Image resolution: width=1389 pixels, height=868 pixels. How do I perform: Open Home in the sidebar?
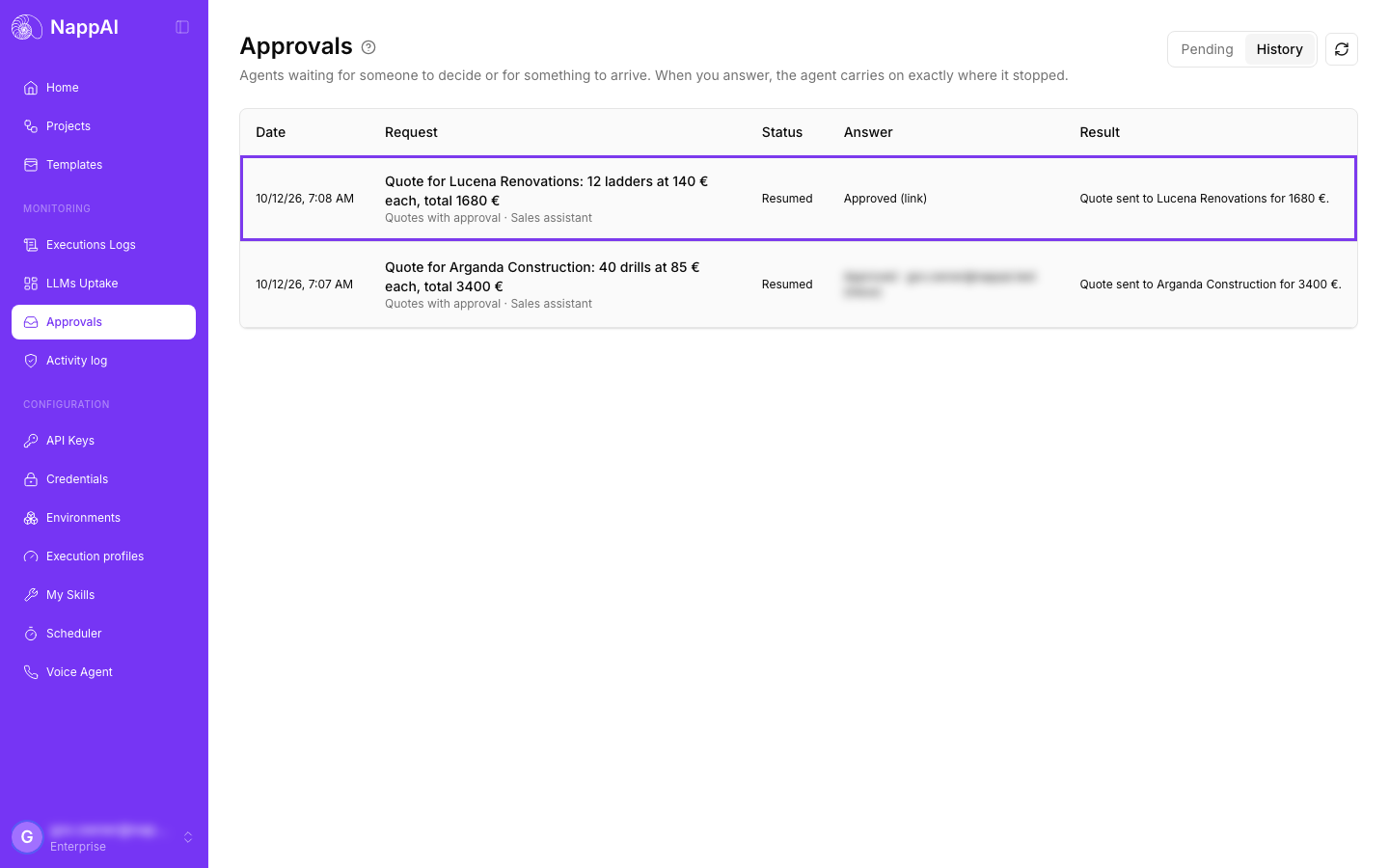tap(103, 88)
